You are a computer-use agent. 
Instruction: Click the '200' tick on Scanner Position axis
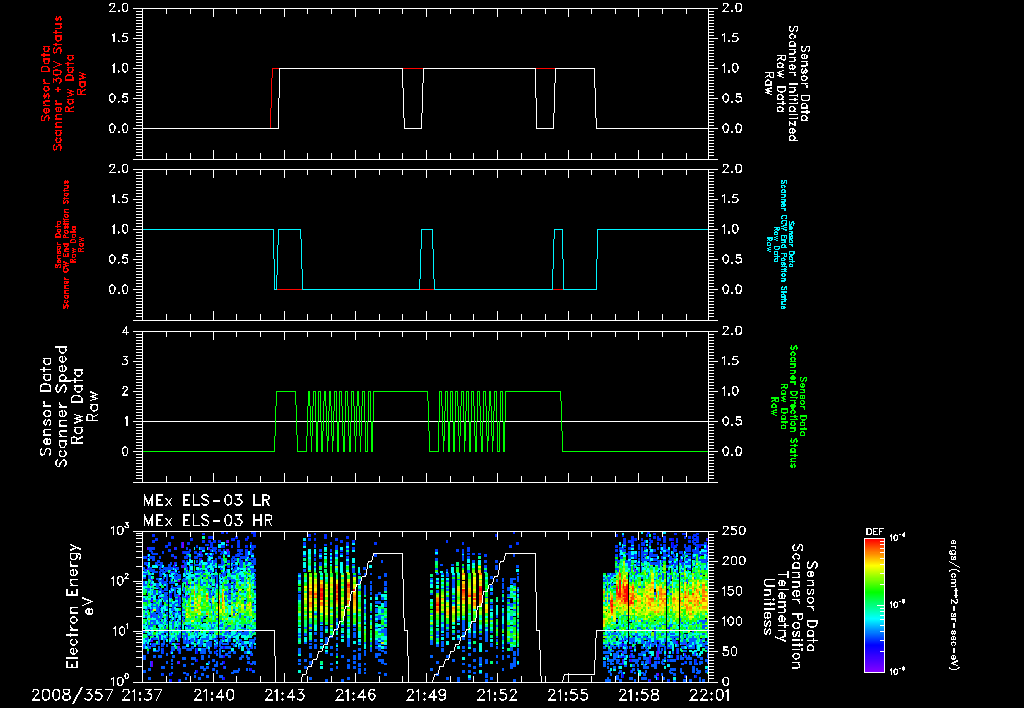click(x=732, y=561)
